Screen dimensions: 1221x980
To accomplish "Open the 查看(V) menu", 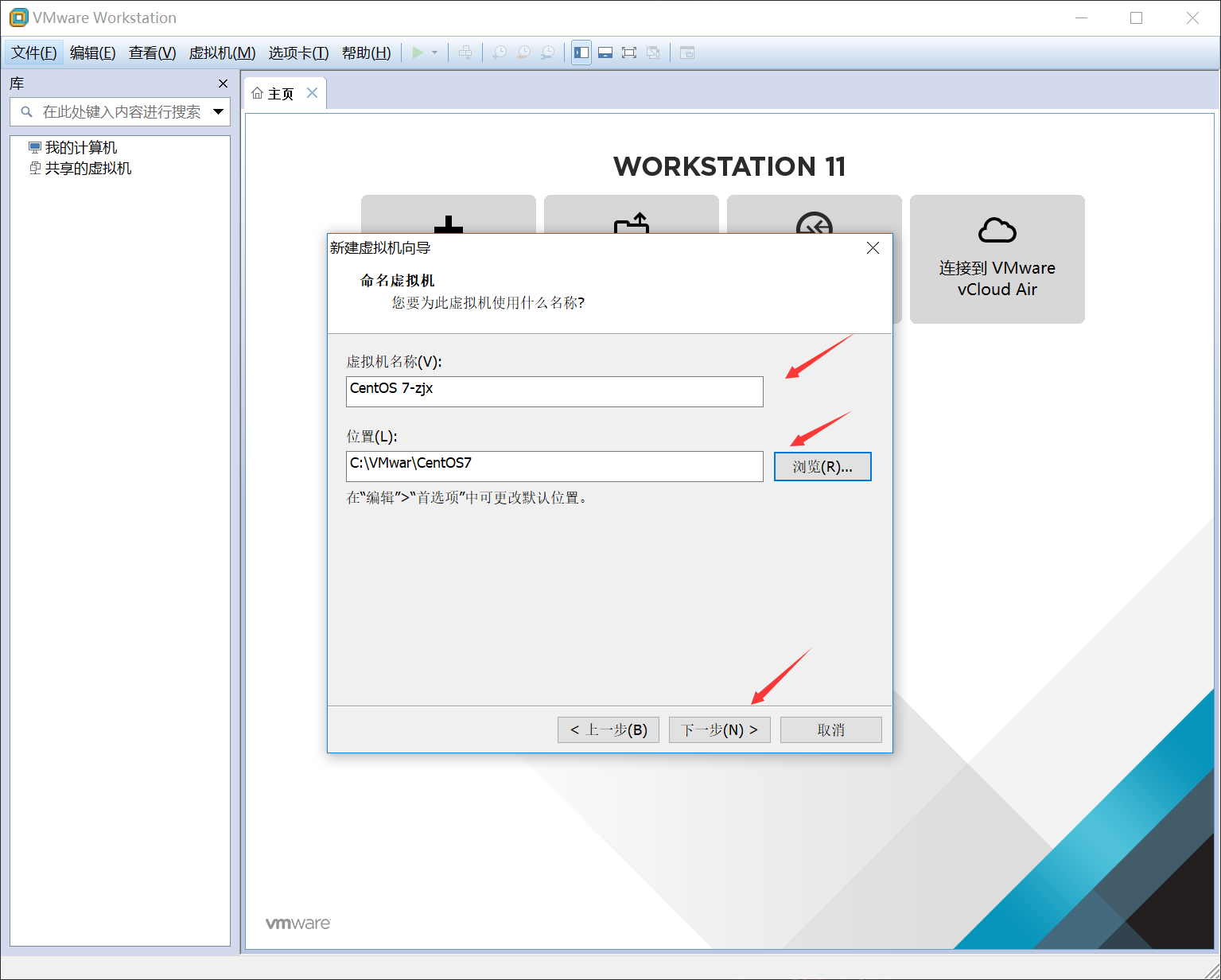I will [x=152, y=52].
